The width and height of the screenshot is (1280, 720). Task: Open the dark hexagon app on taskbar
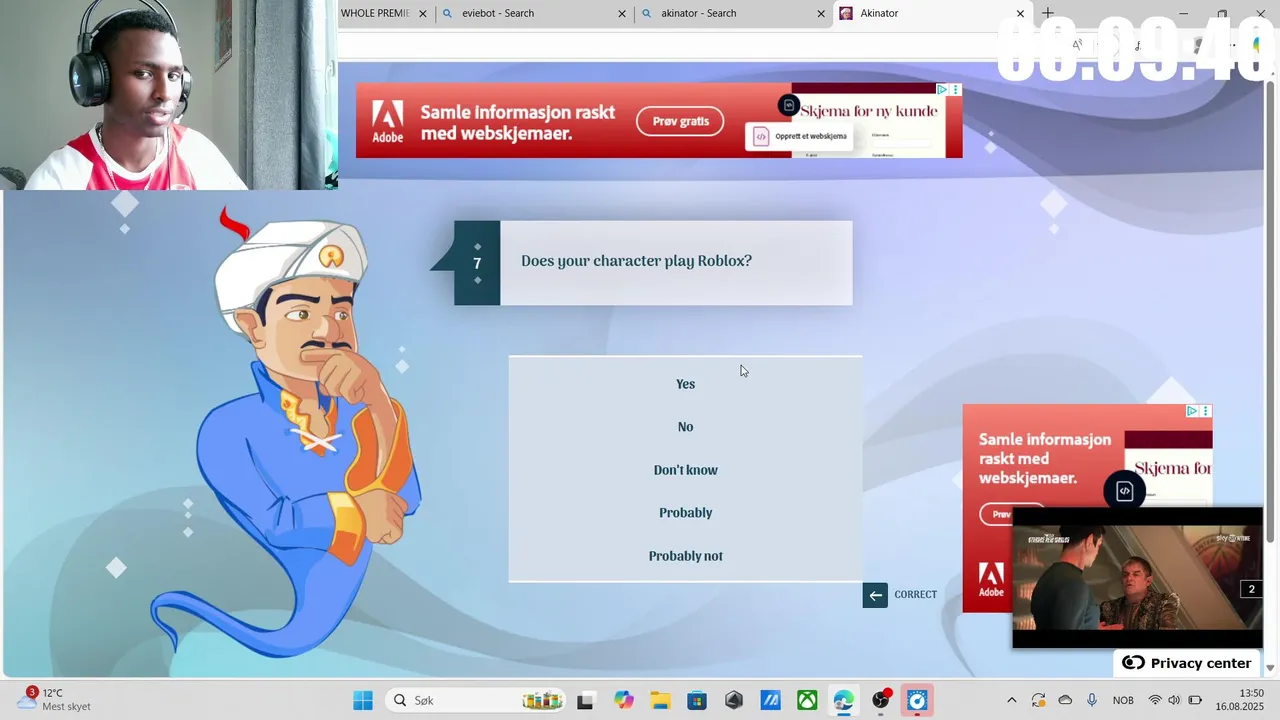pos(734,701)
